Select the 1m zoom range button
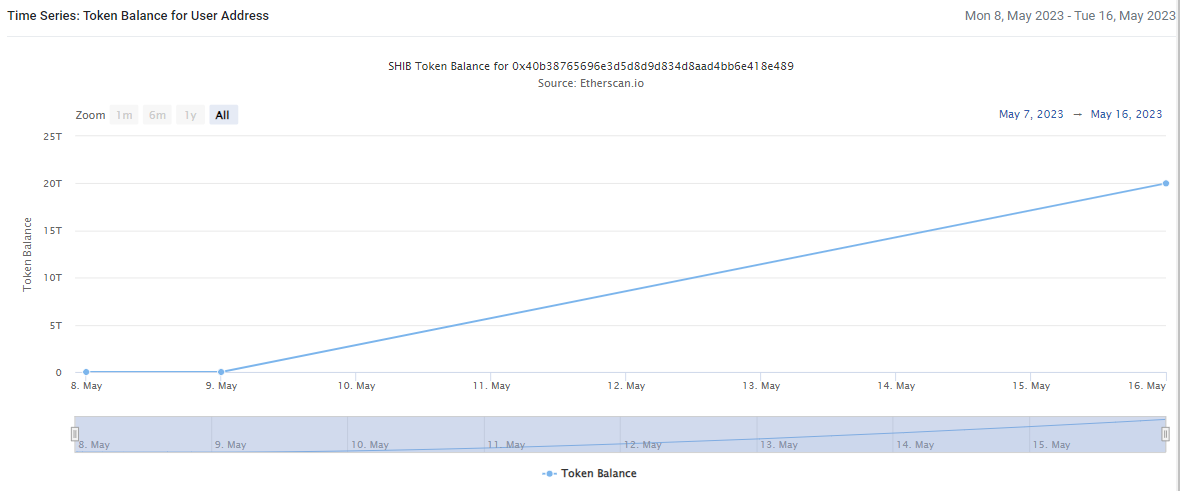The image size is (1180, 491). coord(124,115)
